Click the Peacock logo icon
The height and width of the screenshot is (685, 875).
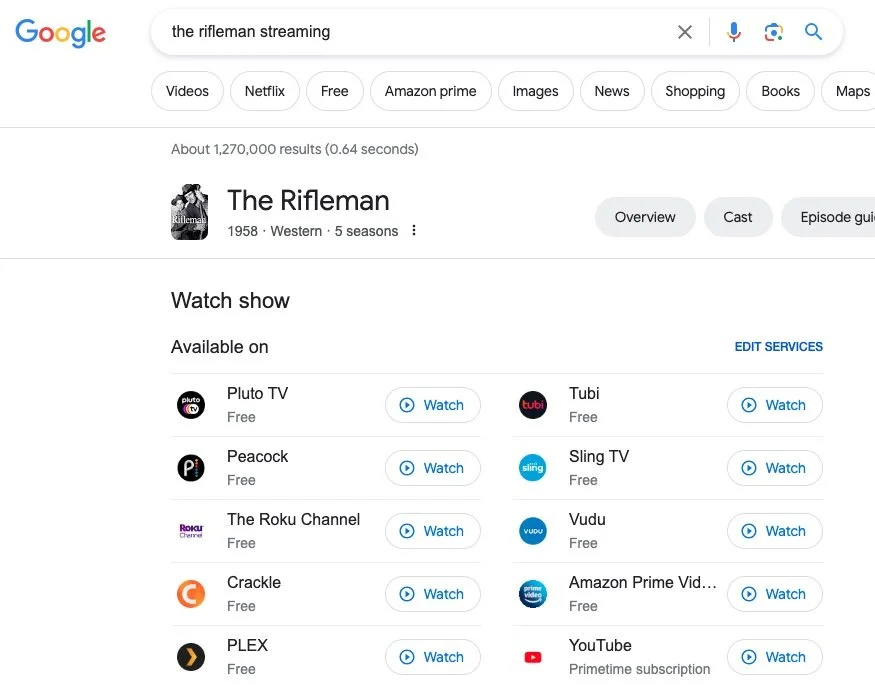[191, 468]
